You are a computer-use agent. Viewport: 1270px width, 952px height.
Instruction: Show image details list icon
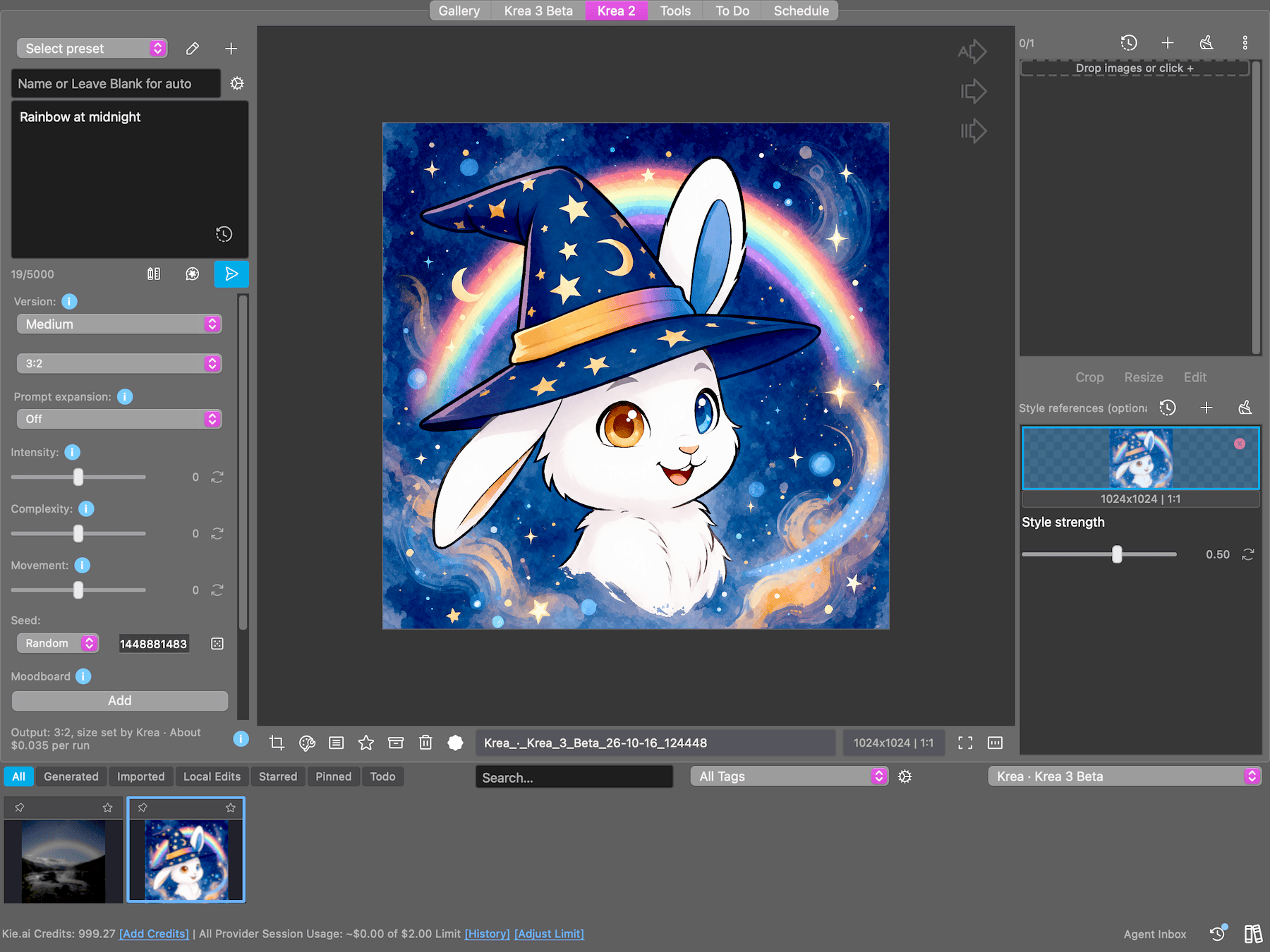pos(337,743)
